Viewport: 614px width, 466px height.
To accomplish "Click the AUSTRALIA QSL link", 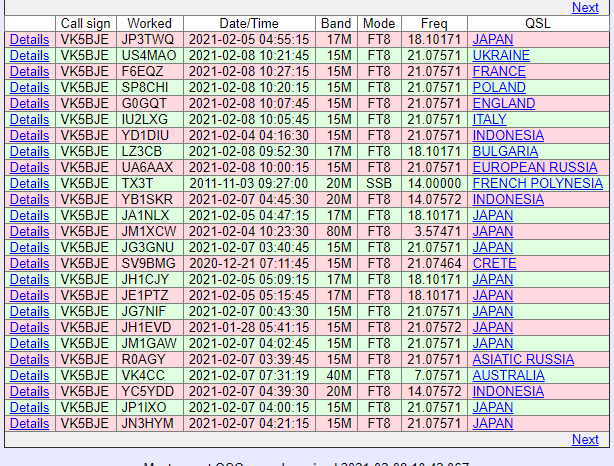I will tap(508, 375).
